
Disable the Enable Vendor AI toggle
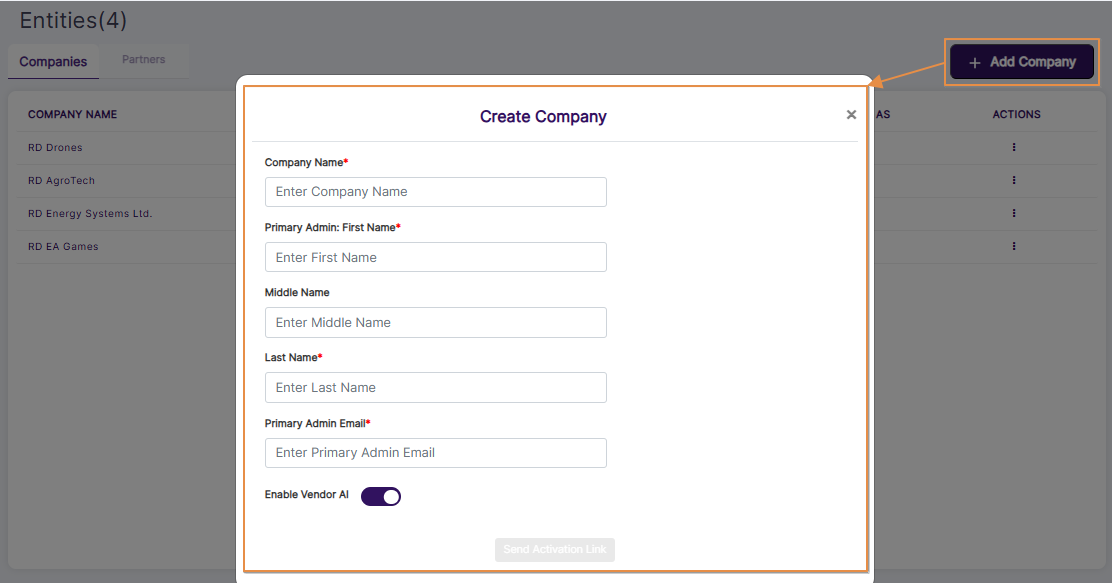point(381,496)
